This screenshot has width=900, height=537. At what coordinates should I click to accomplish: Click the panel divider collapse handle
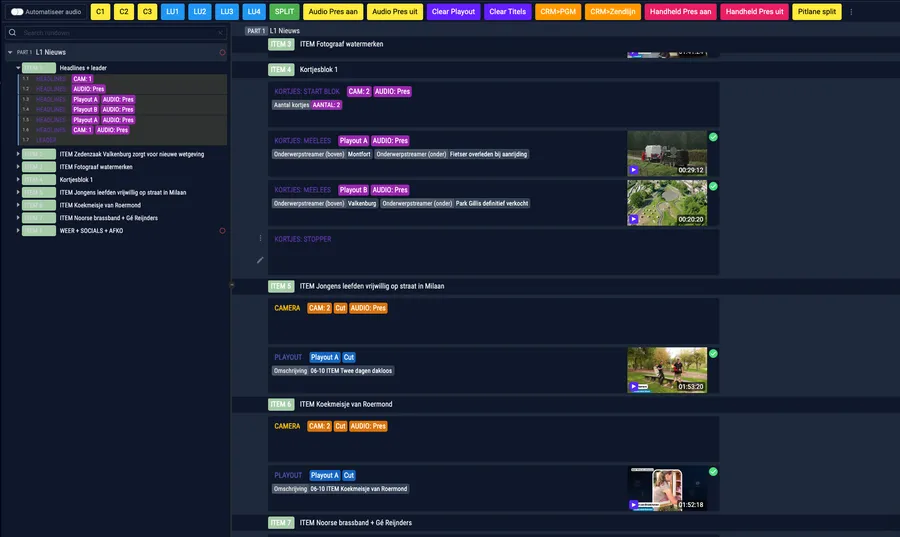tap(232, 285)
